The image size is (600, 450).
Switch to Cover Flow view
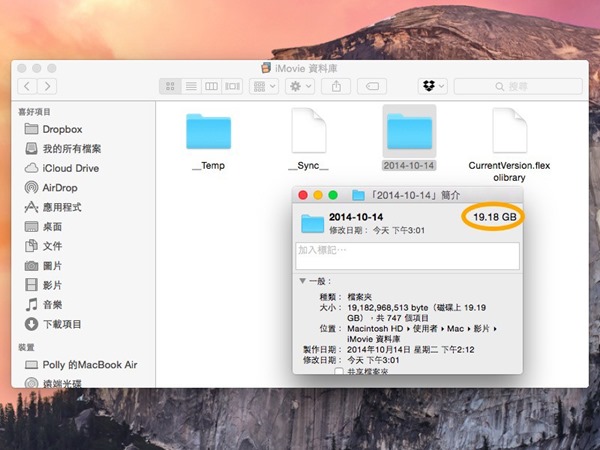point(232,86)
